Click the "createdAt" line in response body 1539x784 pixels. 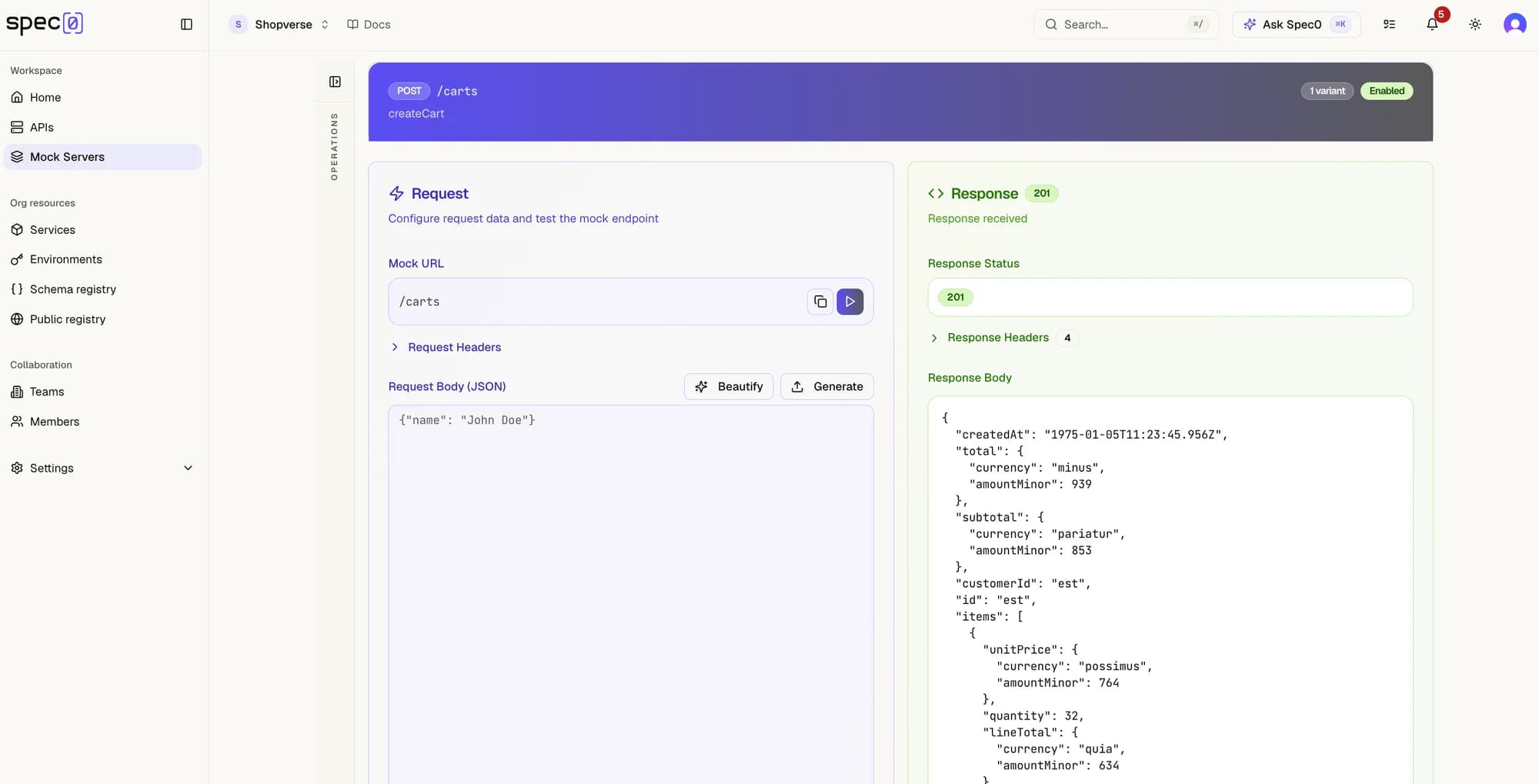[x=1092, y=435]
